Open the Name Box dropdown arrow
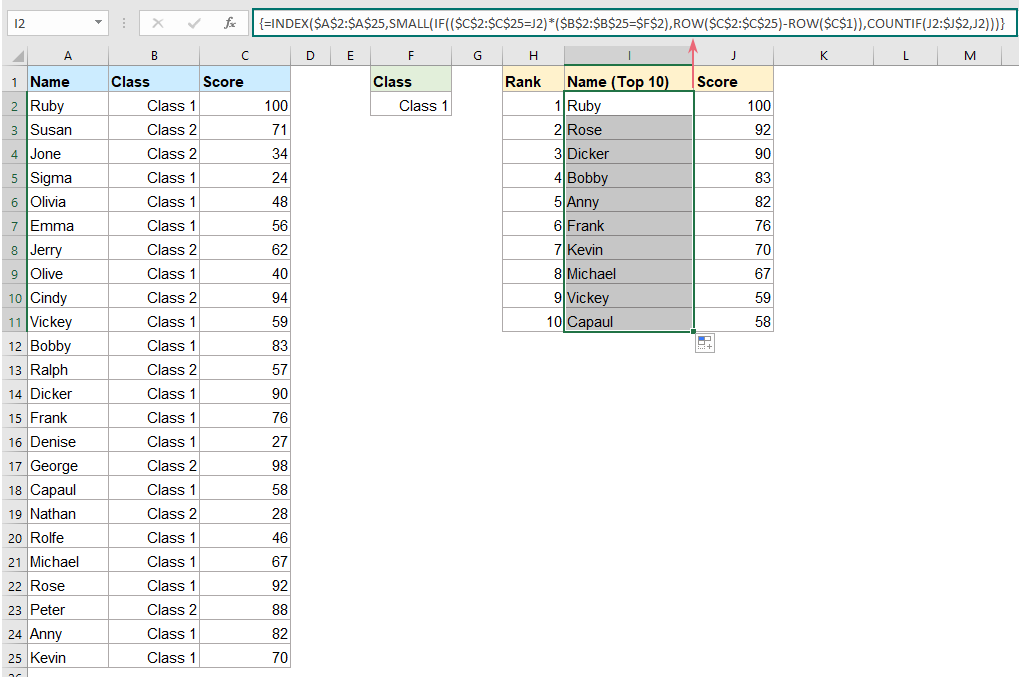The image size is (1019, 677). click(x=98, y=22)
